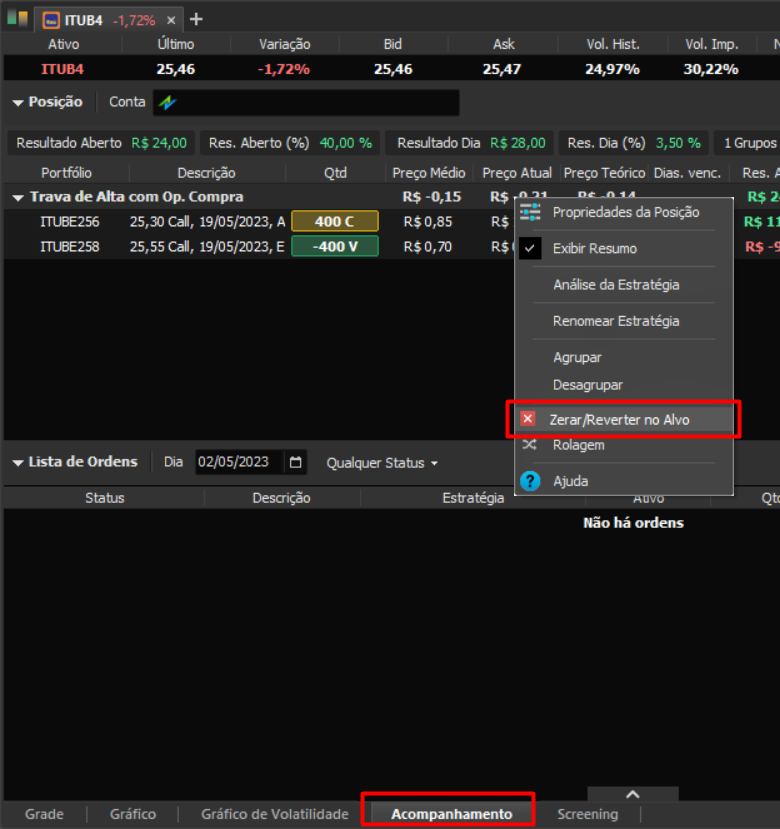The width and height of the screenshot is (780, 829).
Task: Click the 1 Grupos button
Action: (x=749, y=143)
